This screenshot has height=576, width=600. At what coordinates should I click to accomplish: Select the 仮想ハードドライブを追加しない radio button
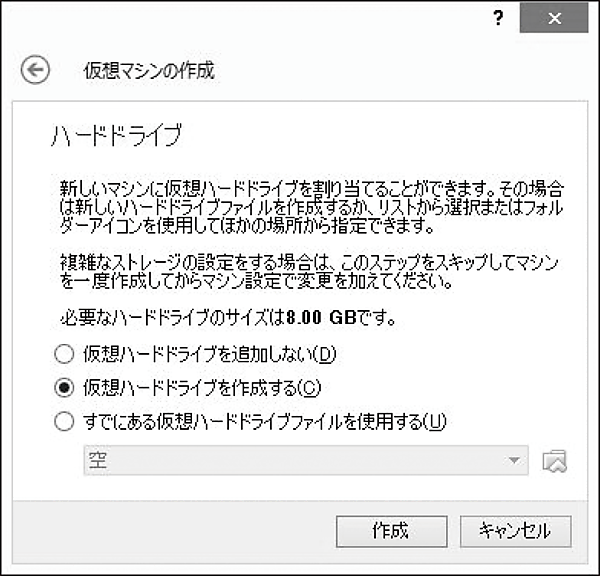[x=65, y=353]
